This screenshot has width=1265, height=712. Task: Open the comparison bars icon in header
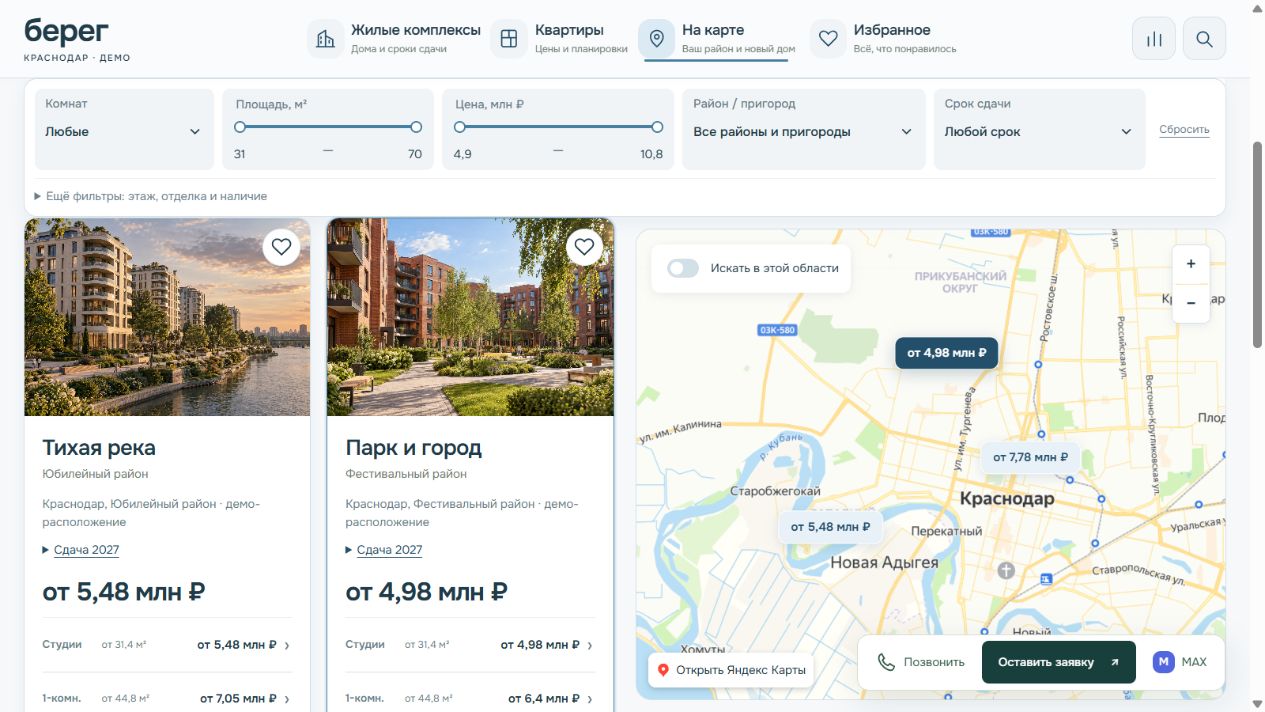click(x=1154, y=39)
